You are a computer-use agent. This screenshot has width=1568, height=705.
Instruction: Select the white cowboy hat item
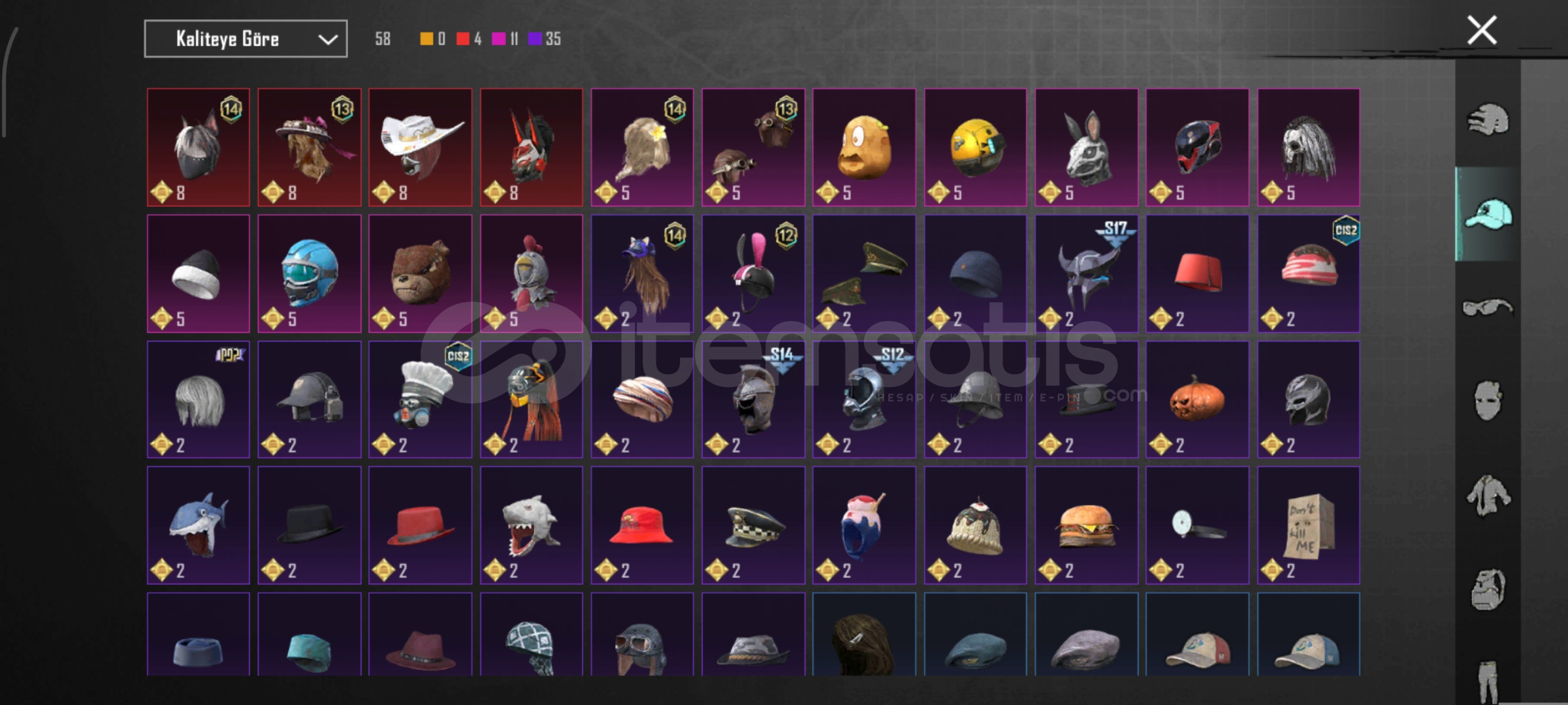[420, 148]
